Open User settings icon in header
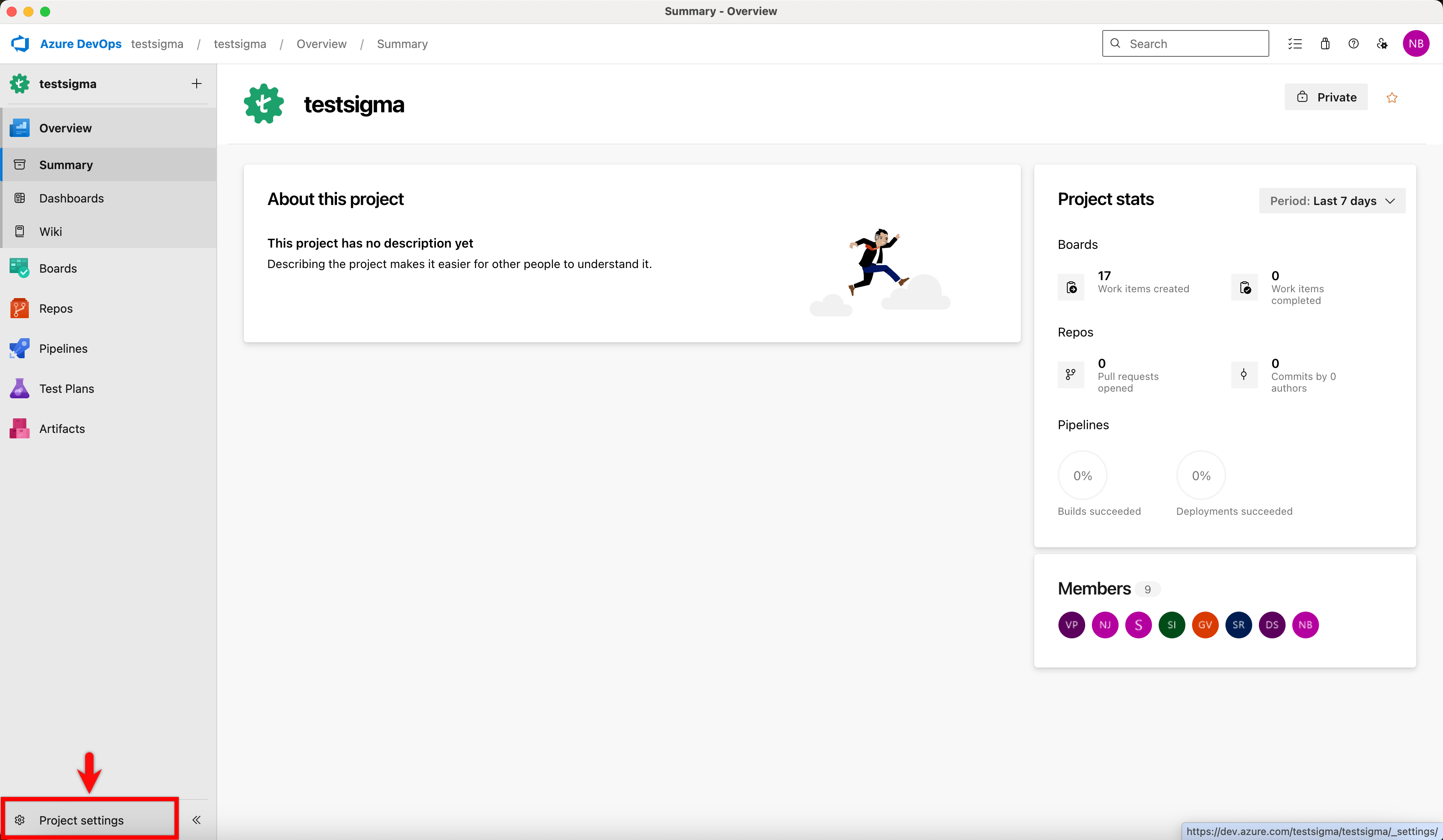 click(x=1382, y=43)
